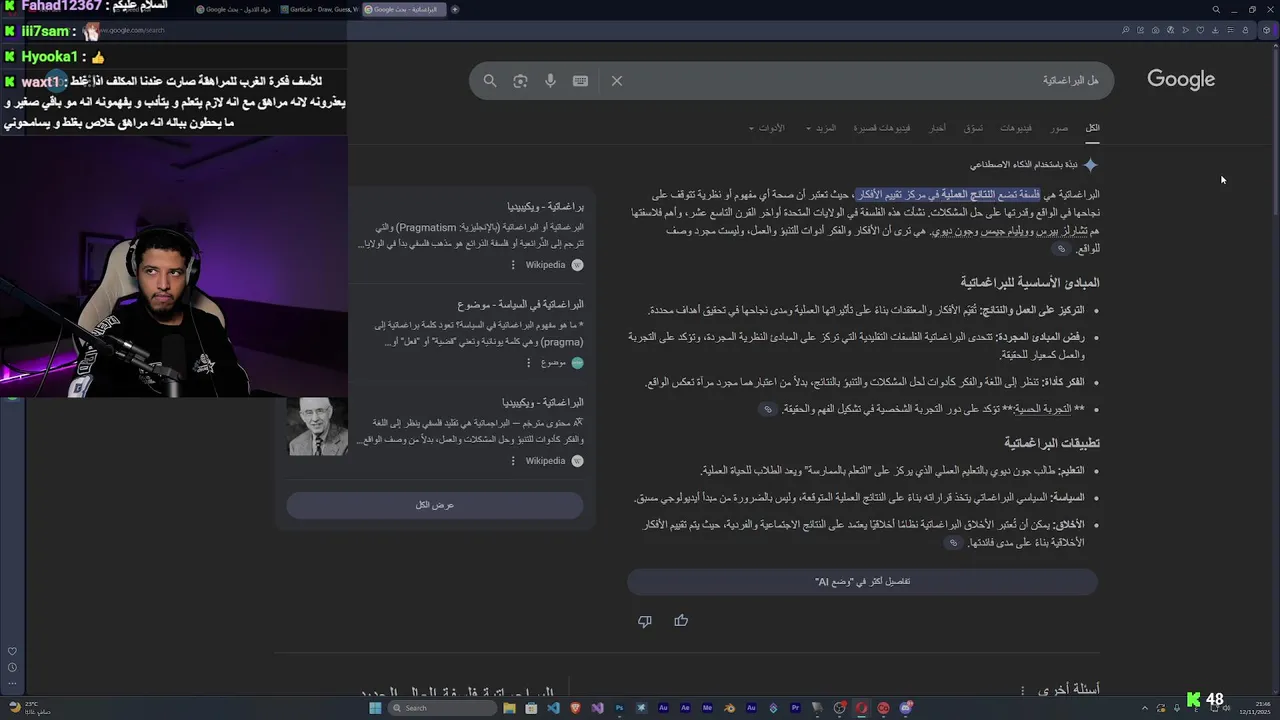The image size is (1280, 720).
Task: Click the تفاصيل أكثر في وضع AI button
Action: click(x=862, y=581)
